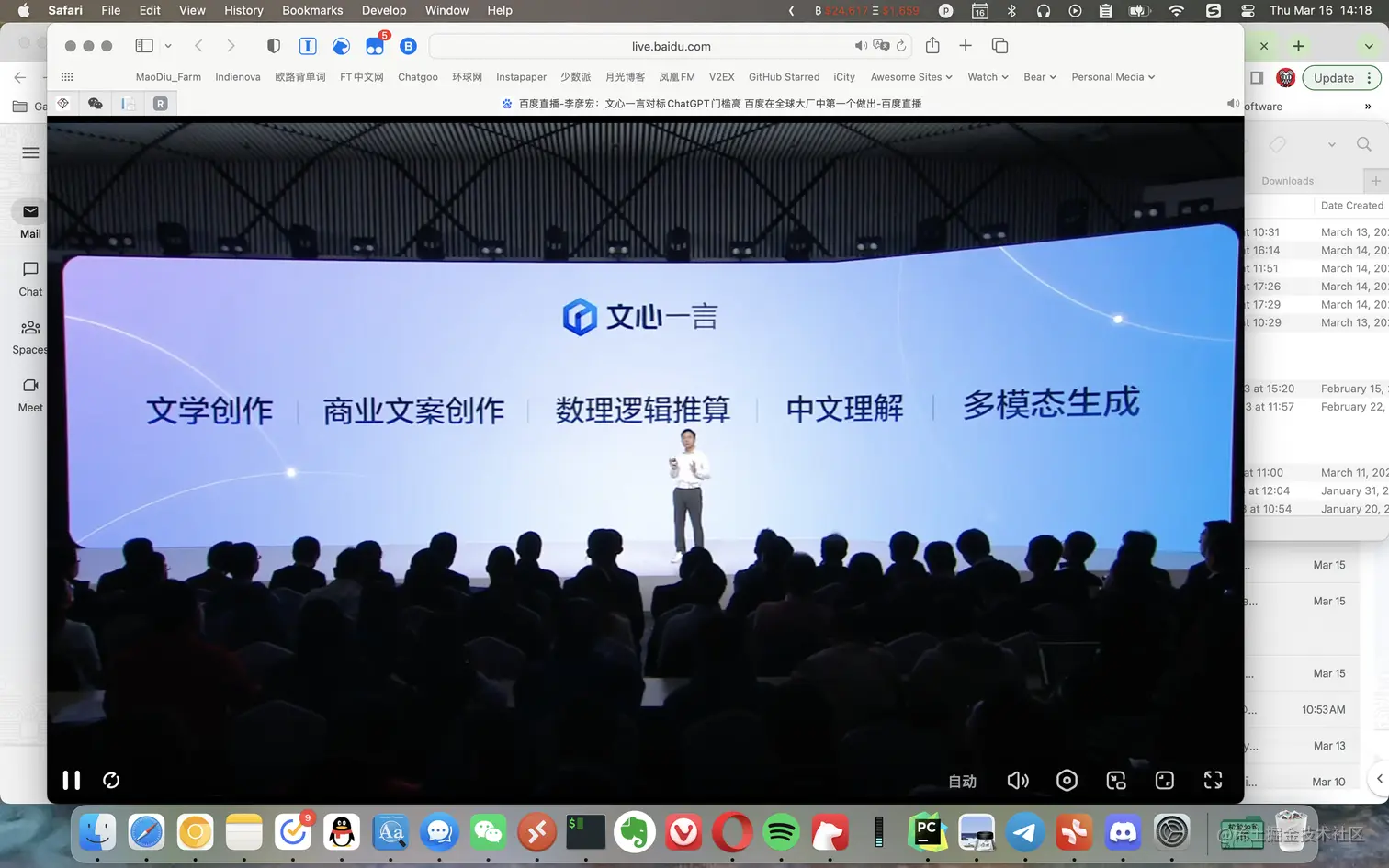Toggle web fullscreen mode in player
Viewport: 1389px width, 868px height.
(x=1165, y=780)
